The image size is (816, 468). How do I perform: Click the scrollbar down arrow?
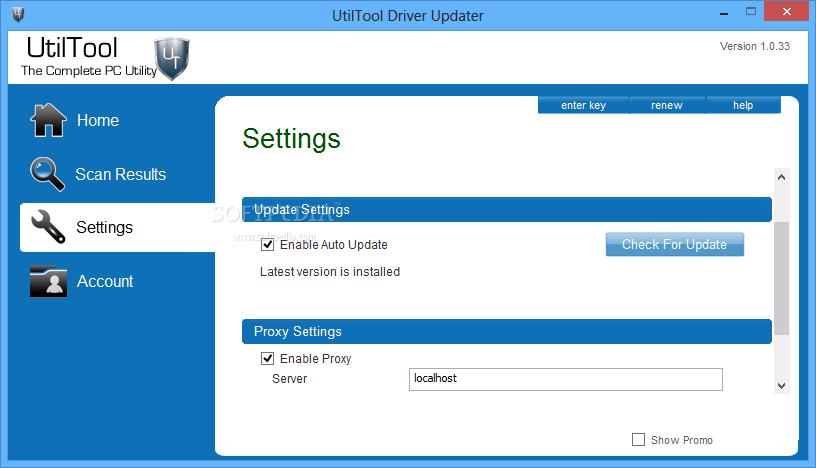(781, 386)
